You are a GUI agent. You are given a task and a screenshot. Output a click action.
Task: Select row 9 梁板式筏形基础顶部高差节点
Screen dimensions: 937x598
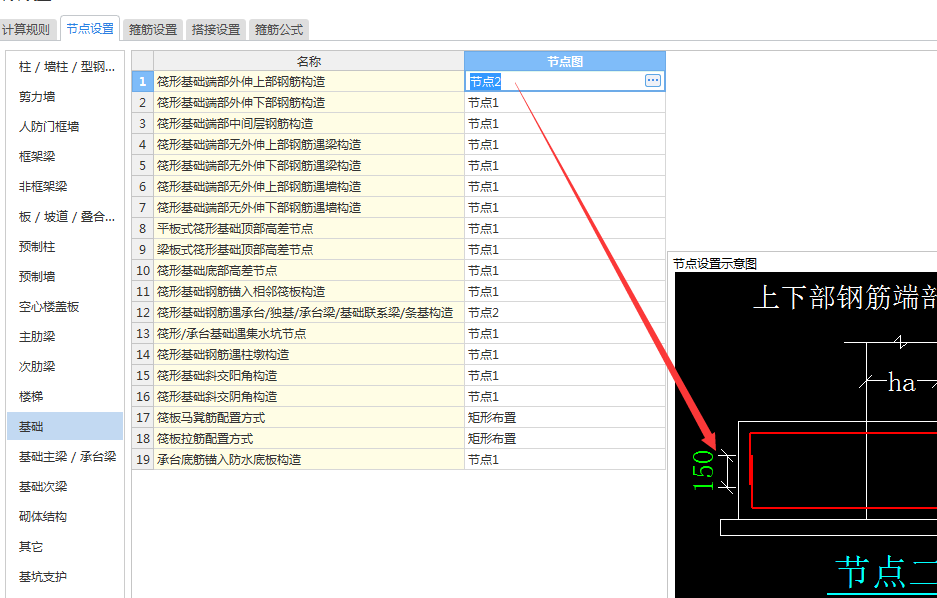tap(309, 249)
